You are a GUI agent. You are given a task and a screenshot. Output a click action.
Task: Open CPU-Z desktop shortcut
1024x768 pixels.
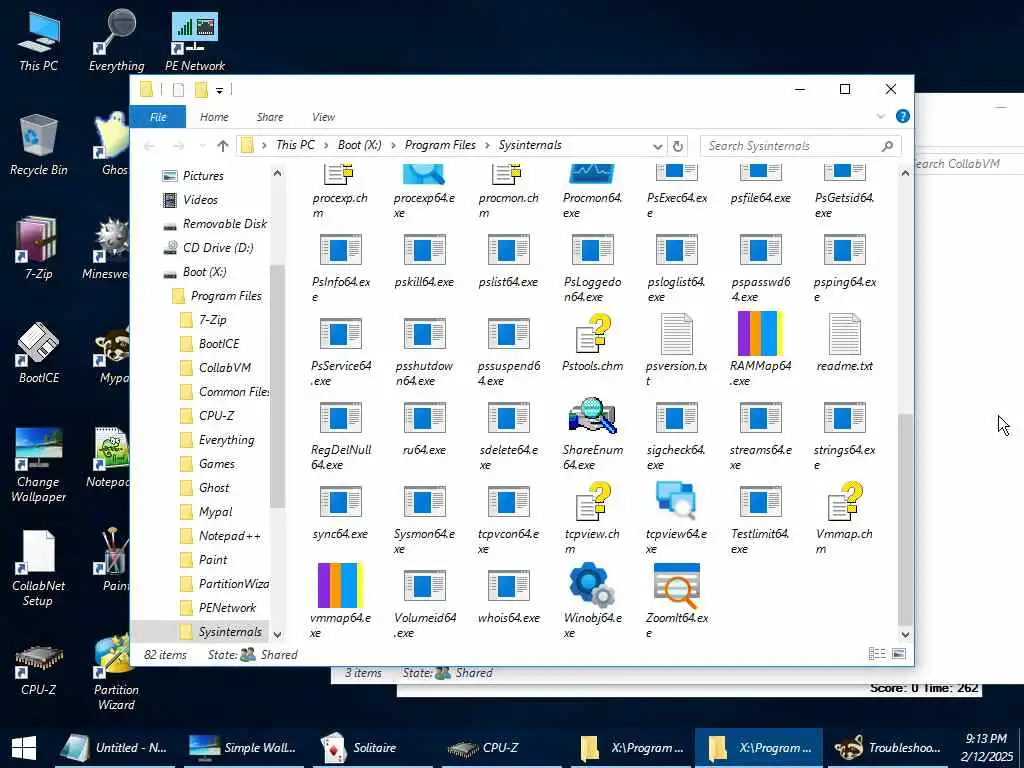38,661
